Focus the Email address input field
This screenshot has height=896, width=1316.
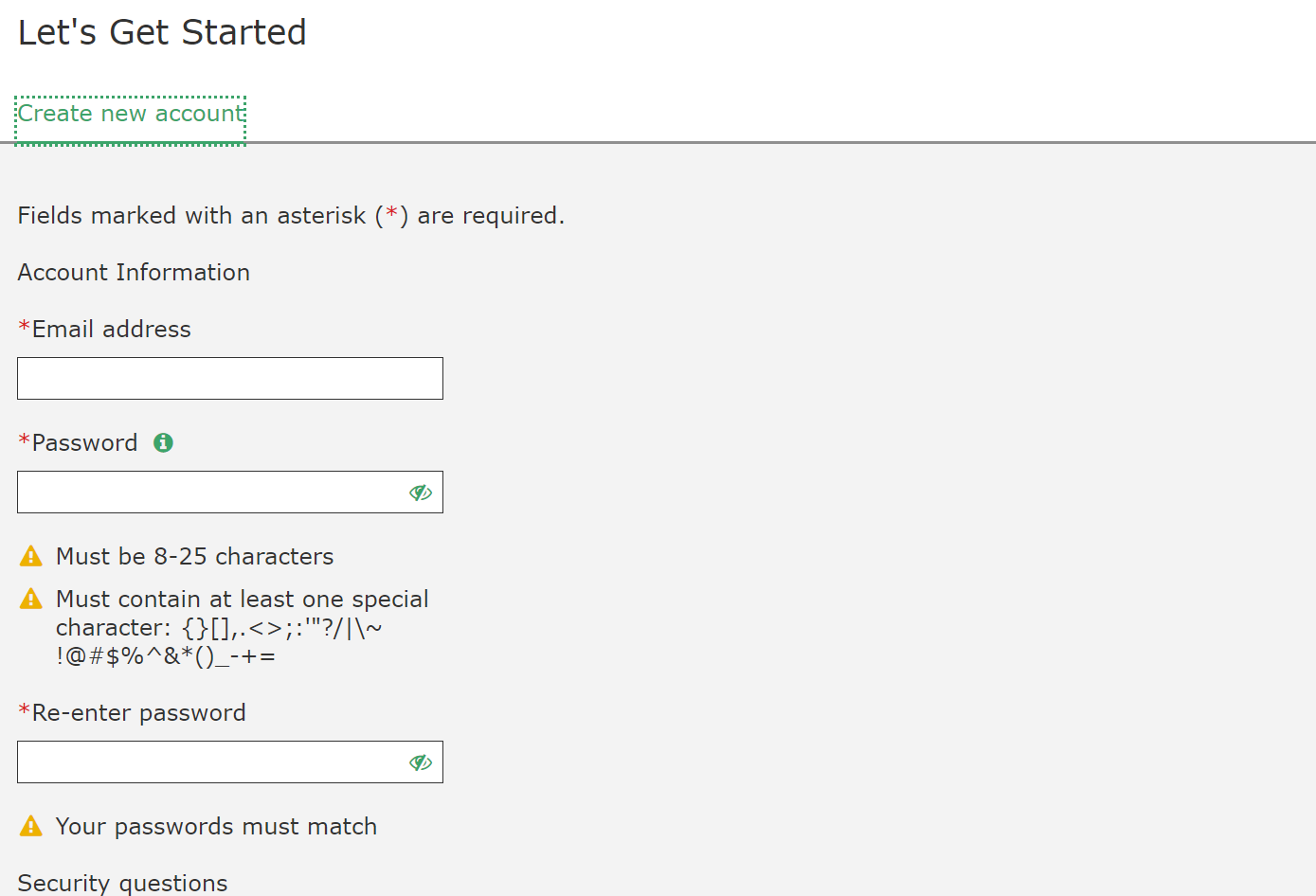[230, 378]
